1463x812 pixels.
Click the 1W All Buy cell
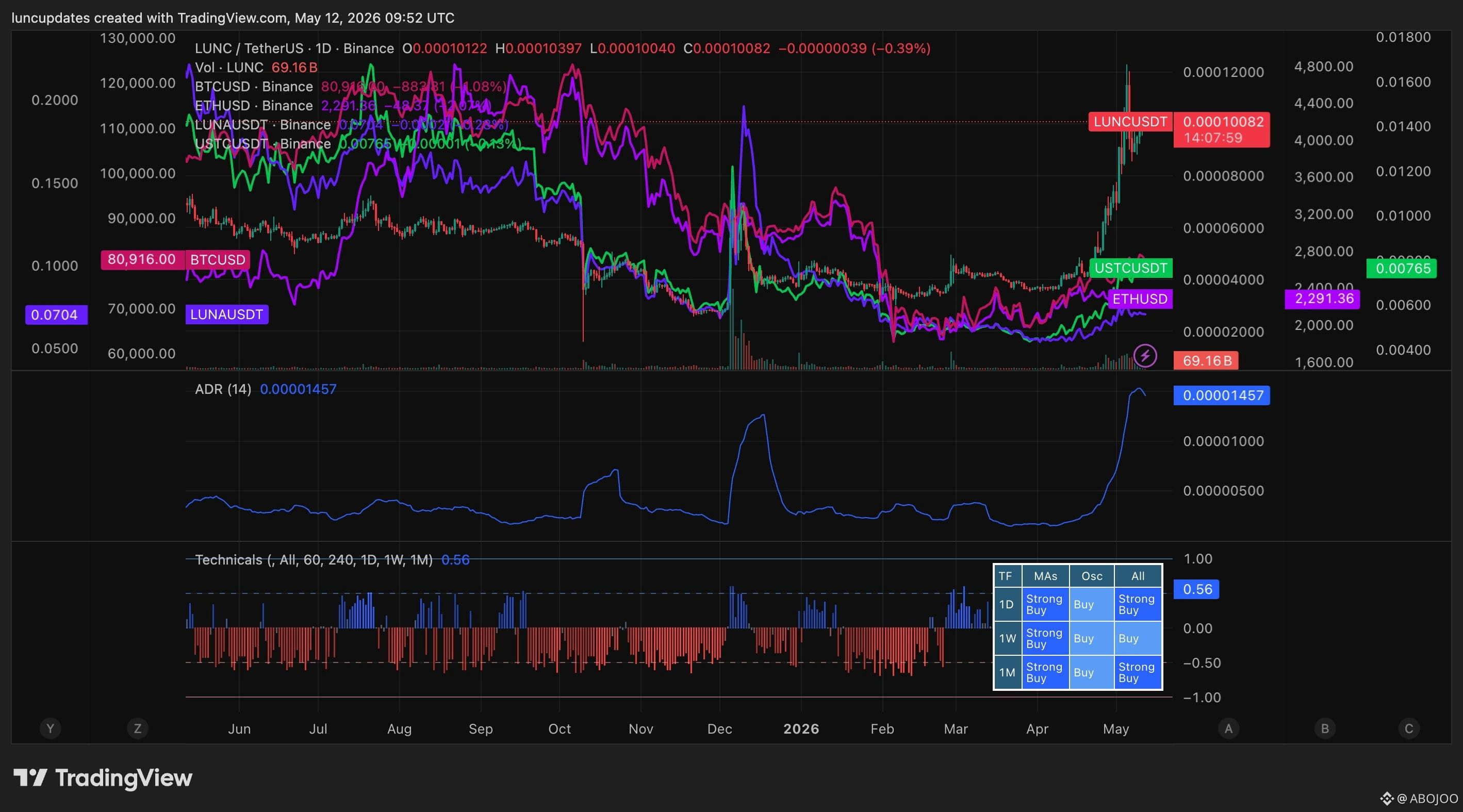[1138, 638]
